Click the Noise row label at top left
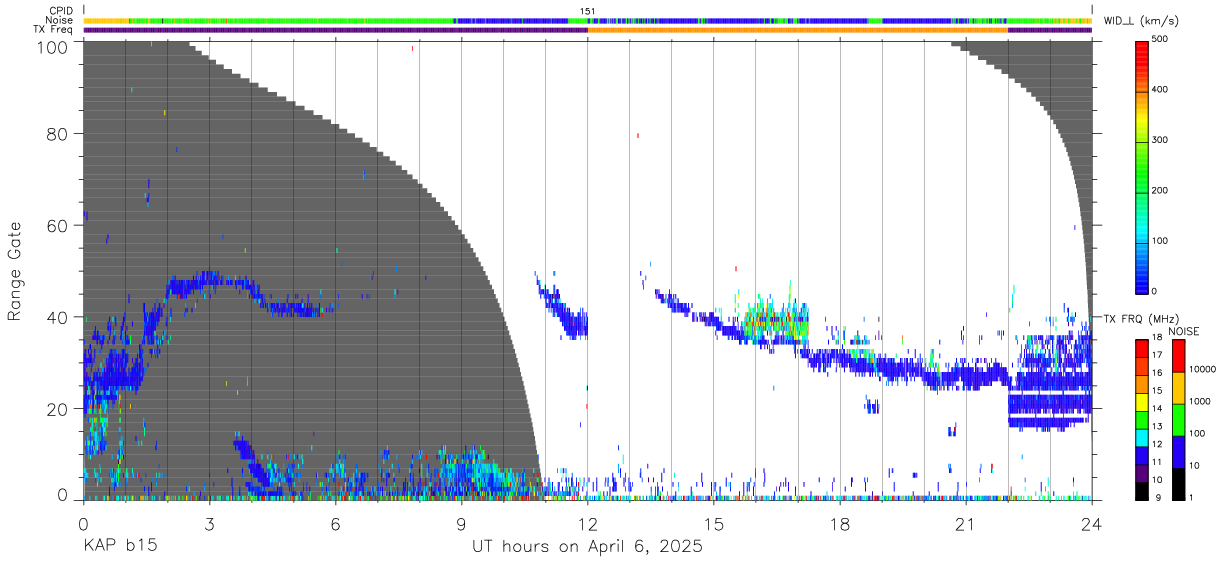1228x567 pixels. click(x=59, y=20)
